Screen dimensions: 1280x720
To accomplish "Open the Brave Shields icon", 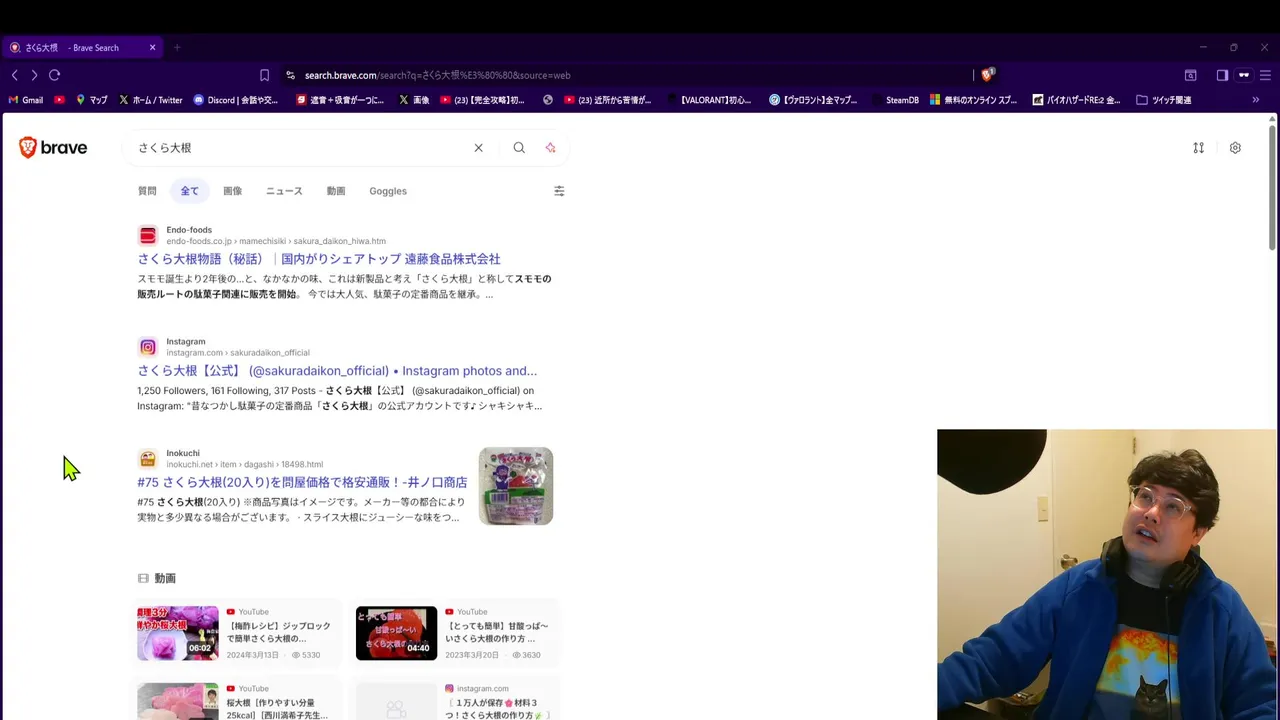I will click(x=988, y=74).
